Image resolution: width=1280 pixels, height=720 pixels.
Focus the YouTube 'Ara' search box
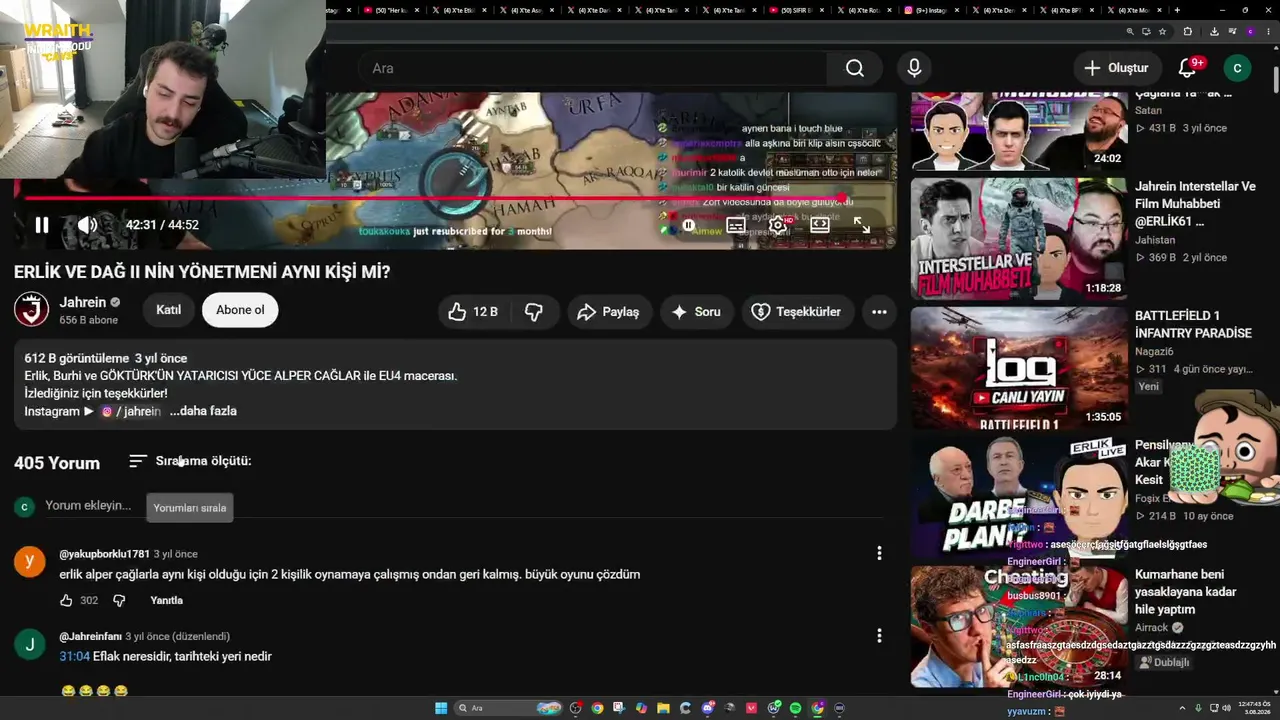[x=593, y=68]
